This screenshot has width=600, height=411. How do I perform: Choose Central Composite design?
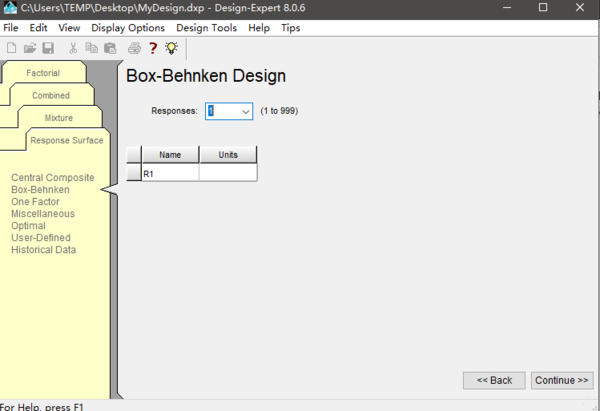coord(52,178)
